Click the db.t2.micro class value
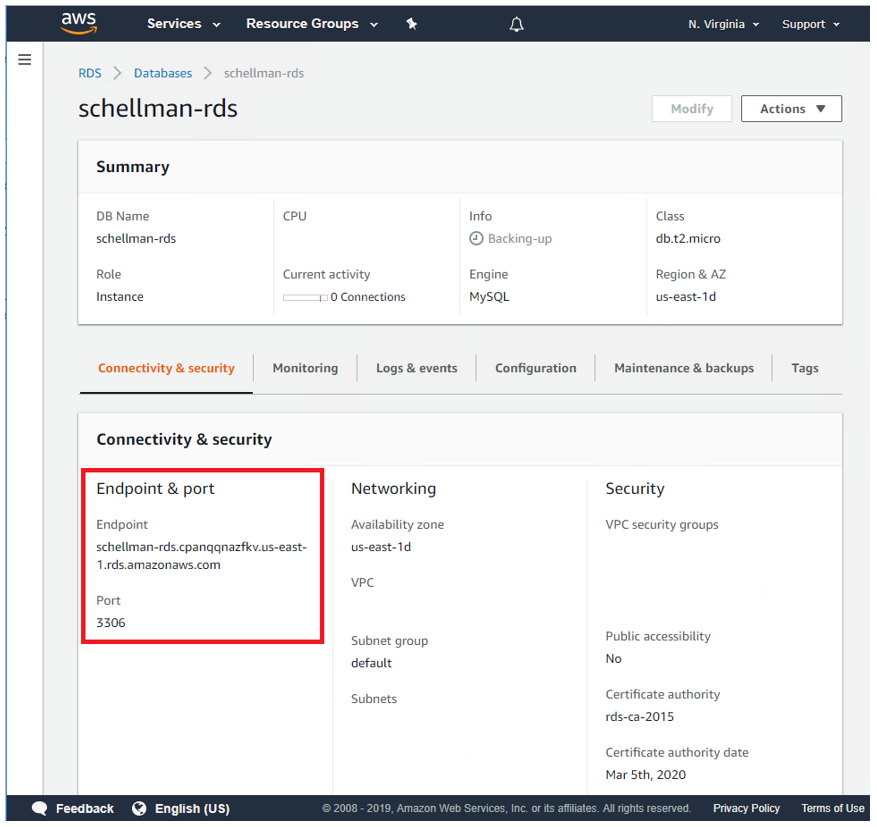The width and height of the screenshot is (877, 827). (x=688, y=239)
